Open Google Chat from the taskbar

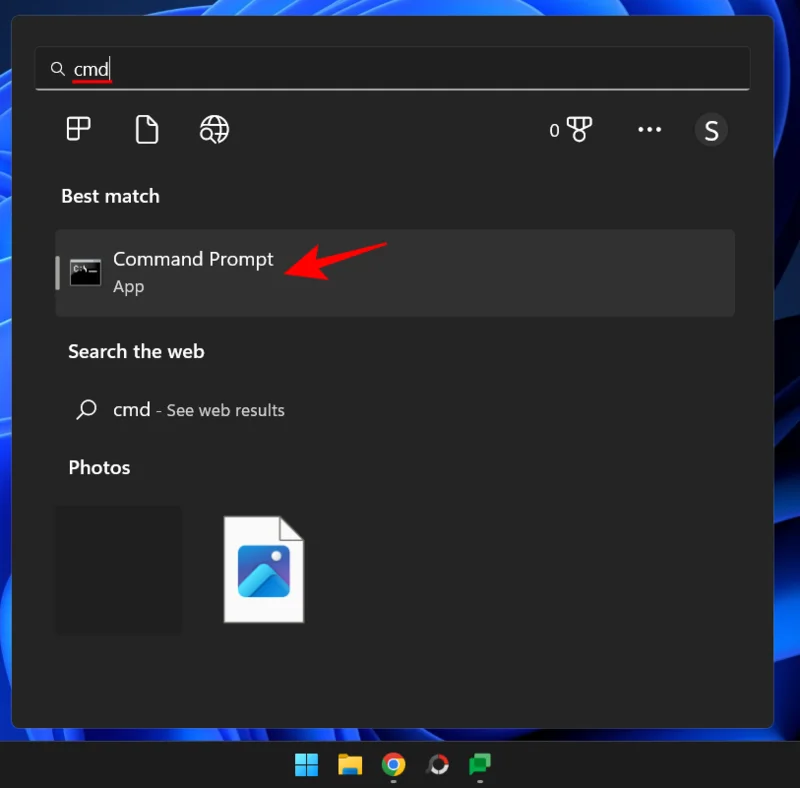coord(479,764)
